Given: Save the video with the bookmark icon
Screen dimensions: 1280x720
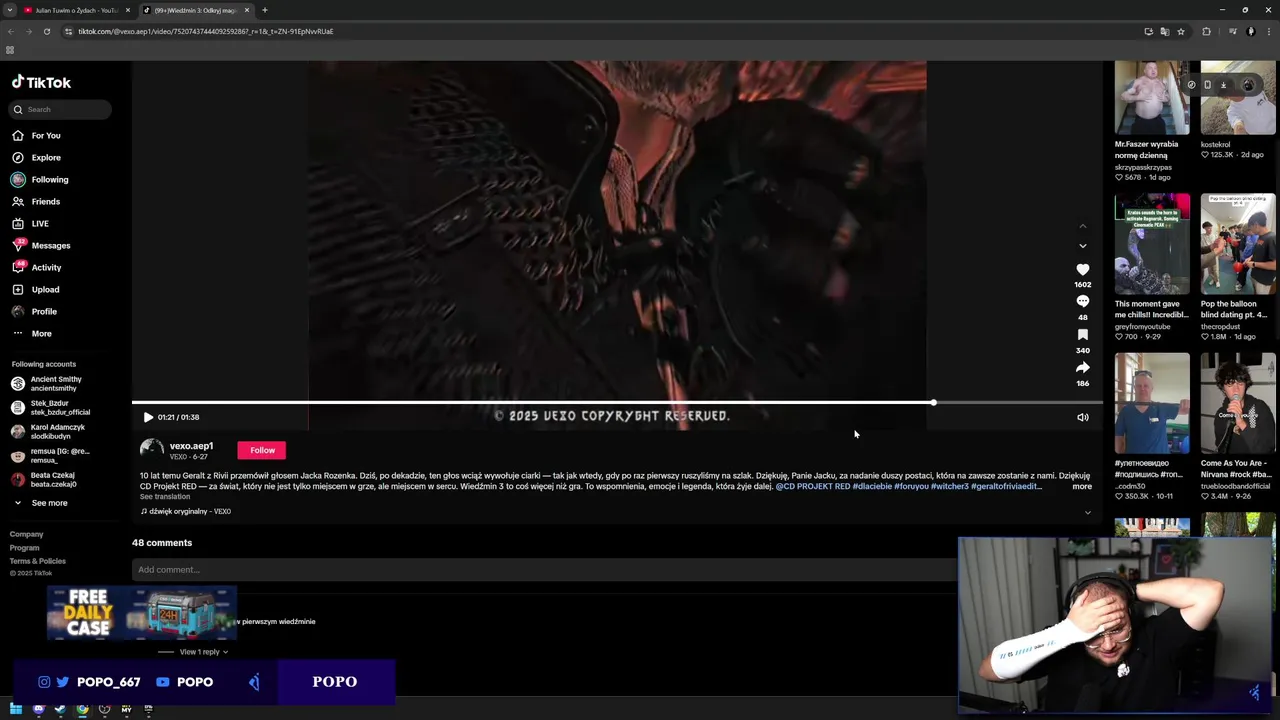Looking at the screenshot, I should [1082, 334].
